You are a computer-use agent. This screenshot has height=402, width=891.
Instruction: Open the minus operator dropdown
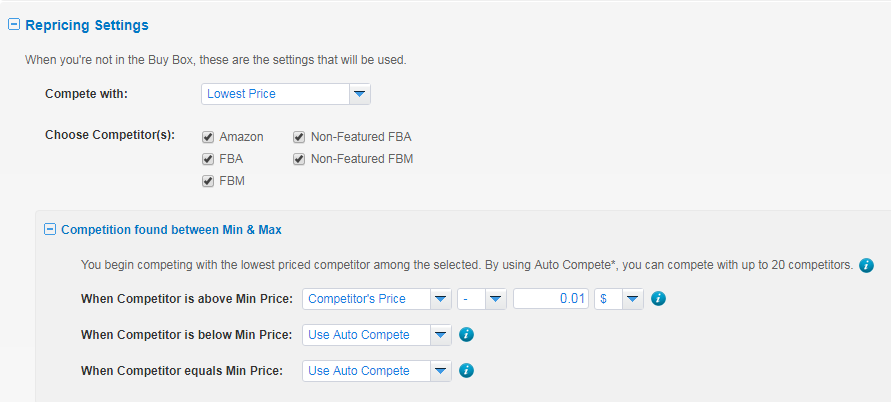coord(482,299)
